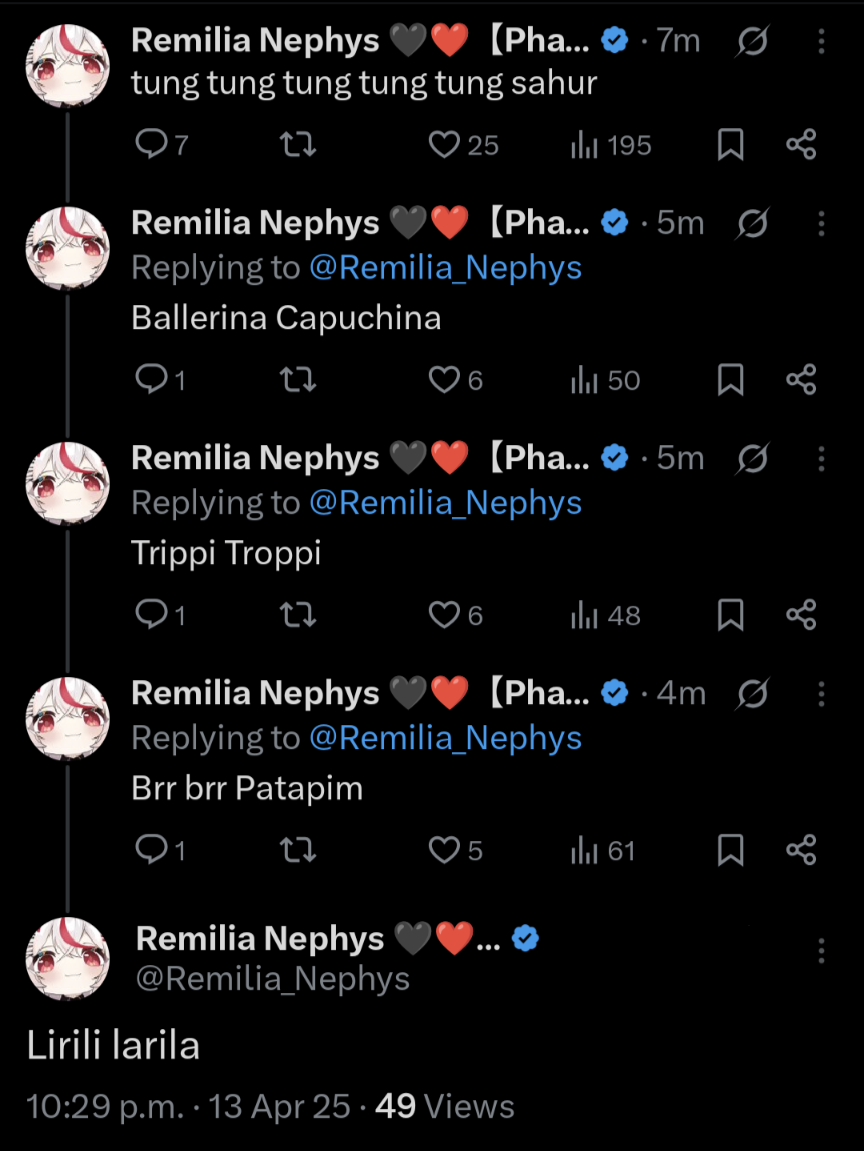Open @Remilia_Nephys link in 'Ballerina Capuchina' reply
This screenshot has height=1151, width=864.
pyautogui.click(x=445, y=268)
